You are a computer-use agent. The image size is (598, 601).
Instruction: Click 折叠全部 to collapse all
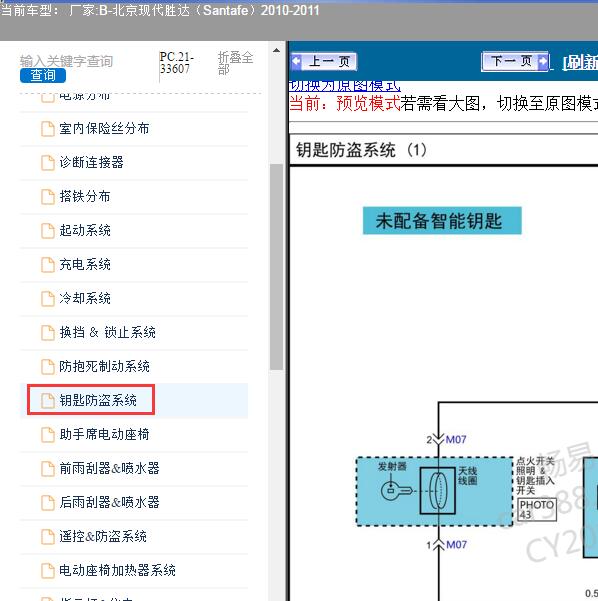[235, 63]
